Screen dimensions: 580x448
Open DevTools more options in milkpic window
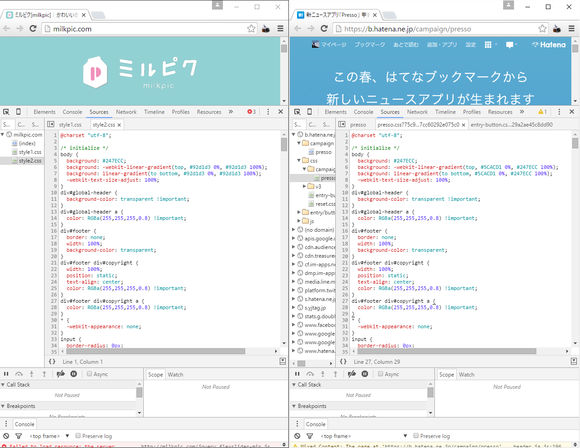268,112
